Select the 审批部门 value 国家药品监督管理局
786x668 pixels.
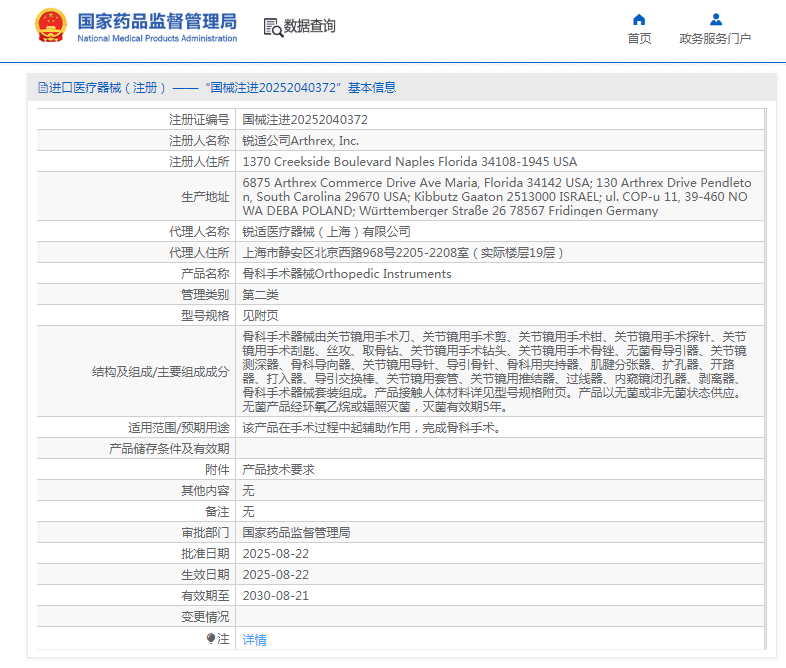pos(296,533)
